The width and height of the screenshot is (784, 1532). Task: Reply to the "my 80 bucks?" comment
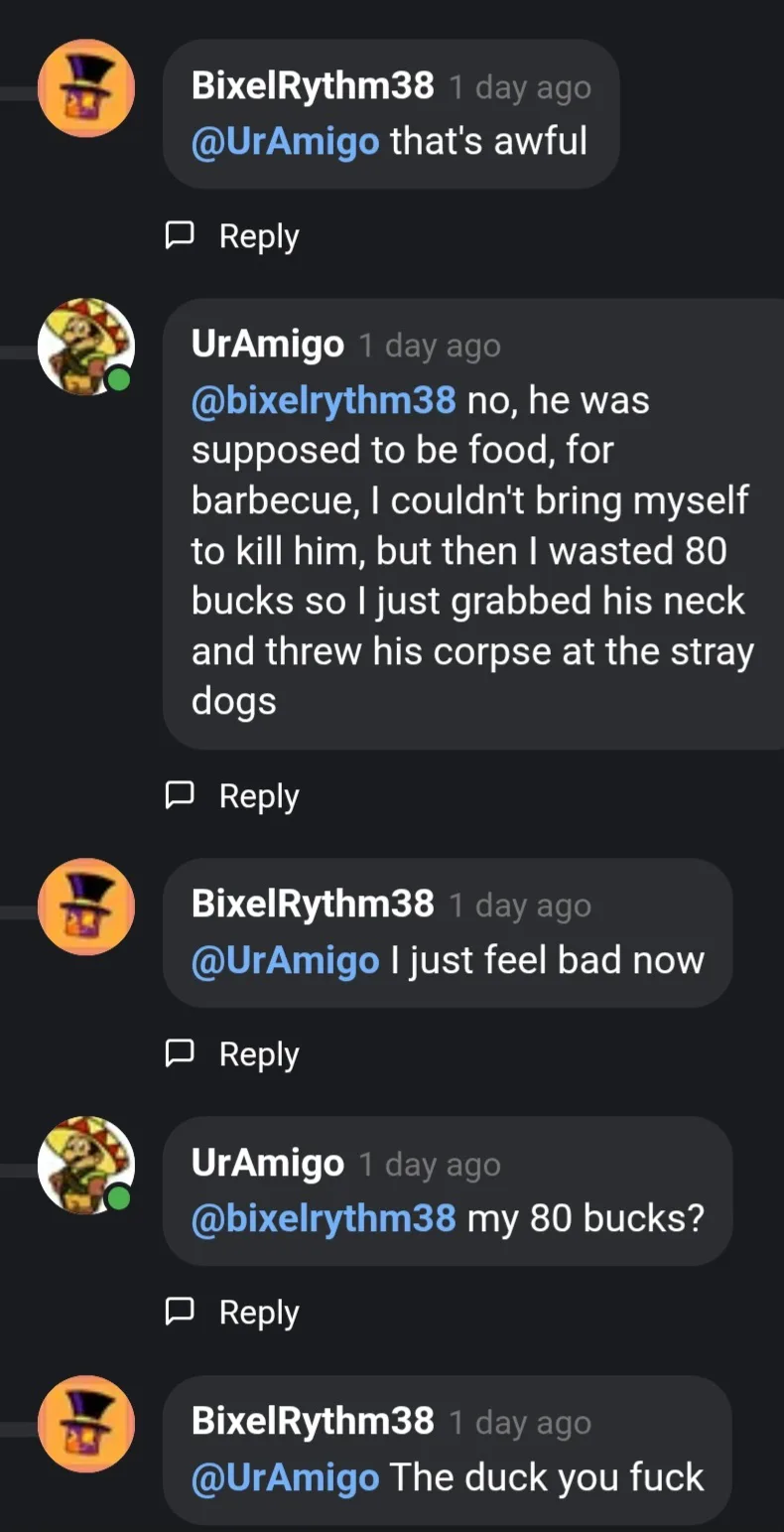click(x=232, y=1313)
